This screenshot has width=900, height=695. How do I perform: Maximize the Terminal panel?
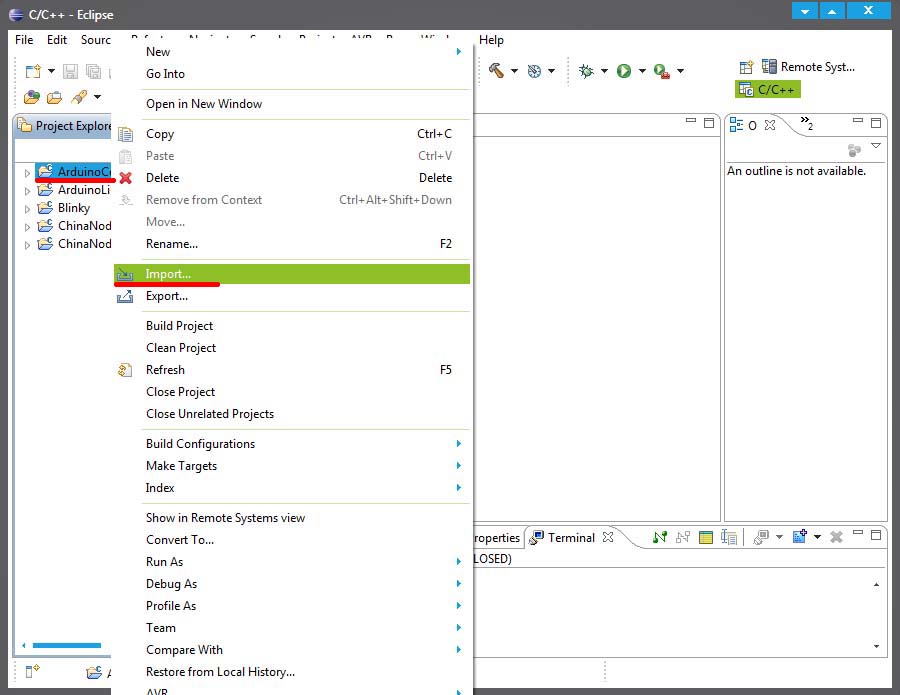pos(876,535)
